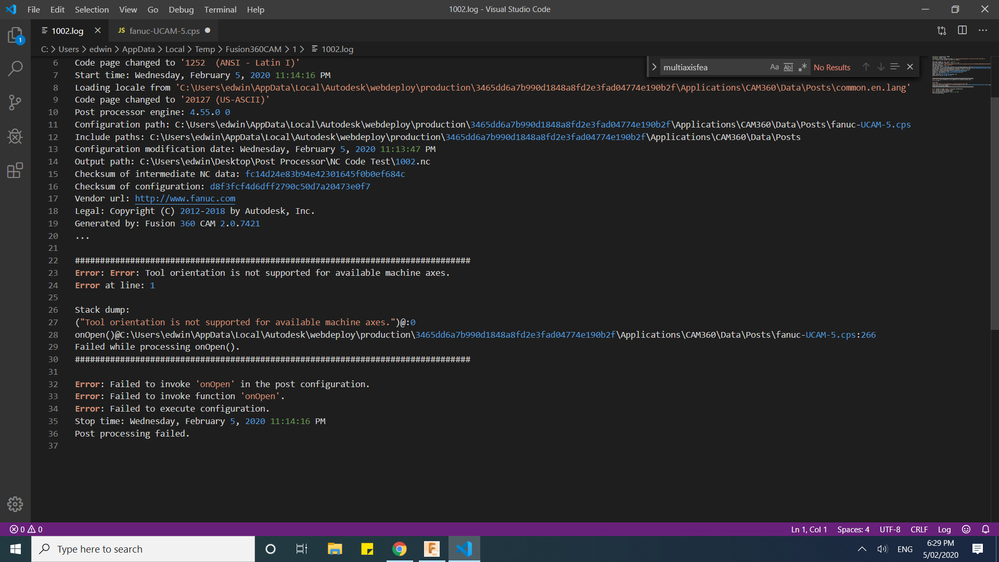Viewport: 999px width, 562px height.
Task: Open the Explorer panel in activity bar
Action: click(x=15, y=36)
